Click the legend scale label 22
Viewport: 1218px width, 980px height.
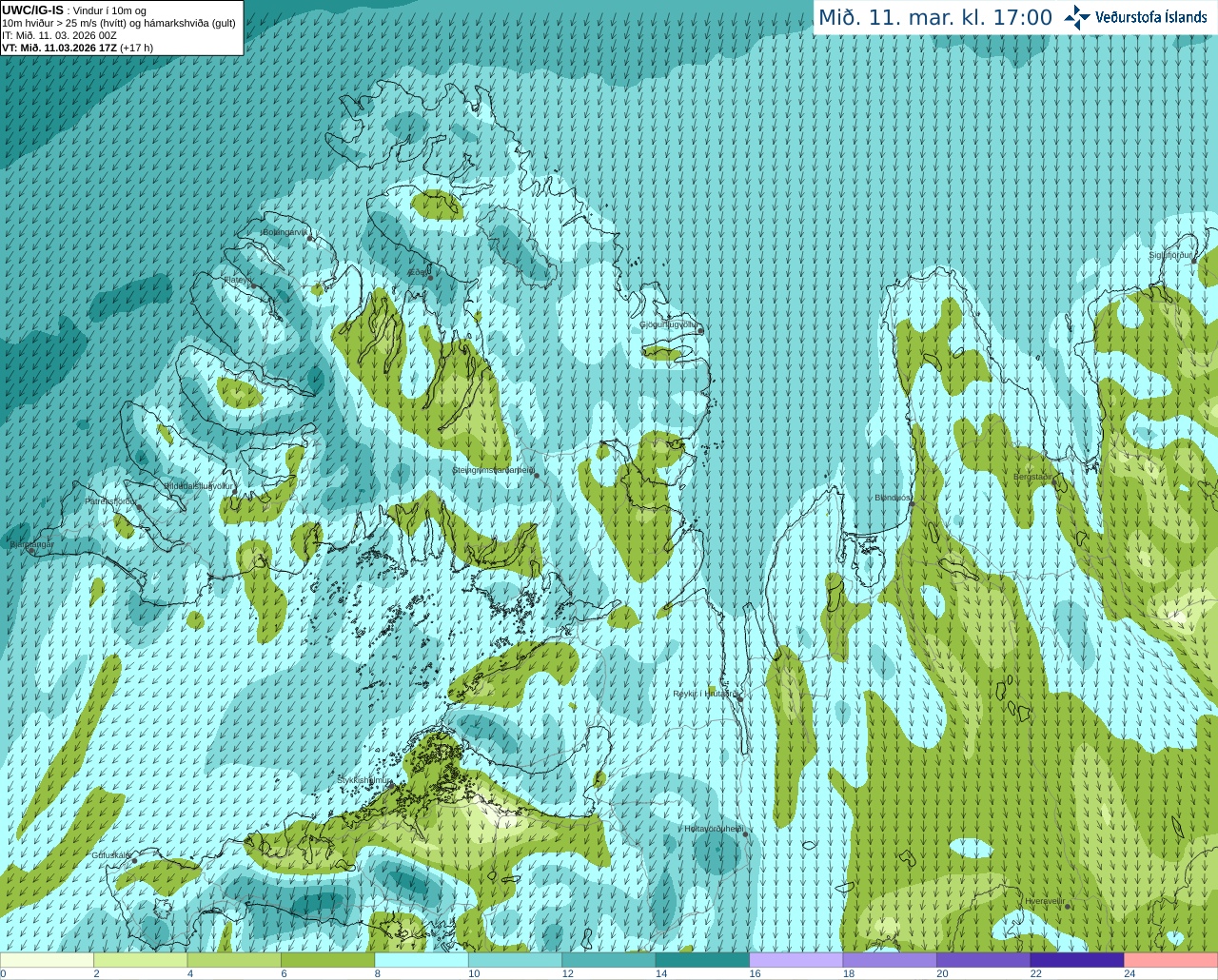[x=1036, y=973]
